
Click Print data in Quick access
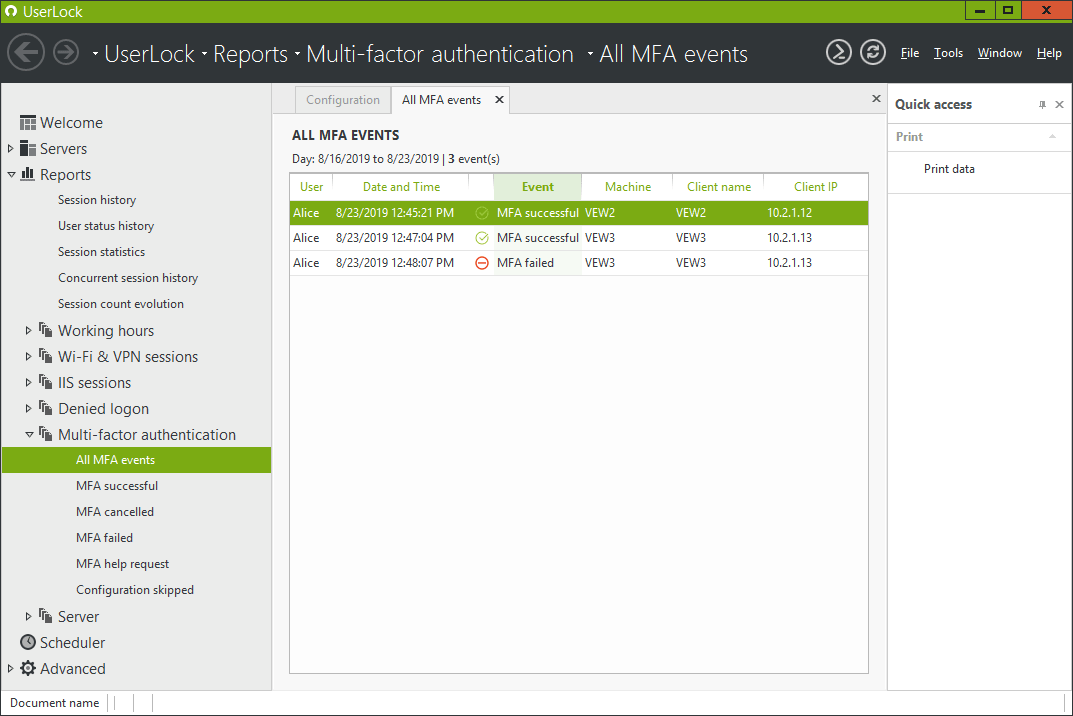pos(948,169)
